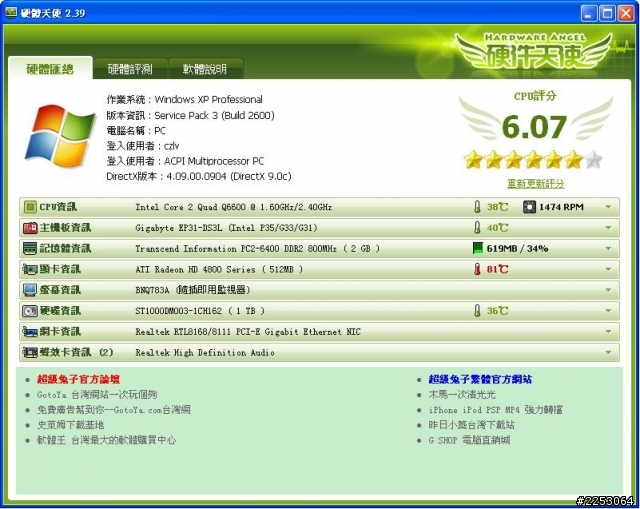Screen dimensions: 640x509
Task: Click the Windows XP Professional text
Action: [209, 100]
